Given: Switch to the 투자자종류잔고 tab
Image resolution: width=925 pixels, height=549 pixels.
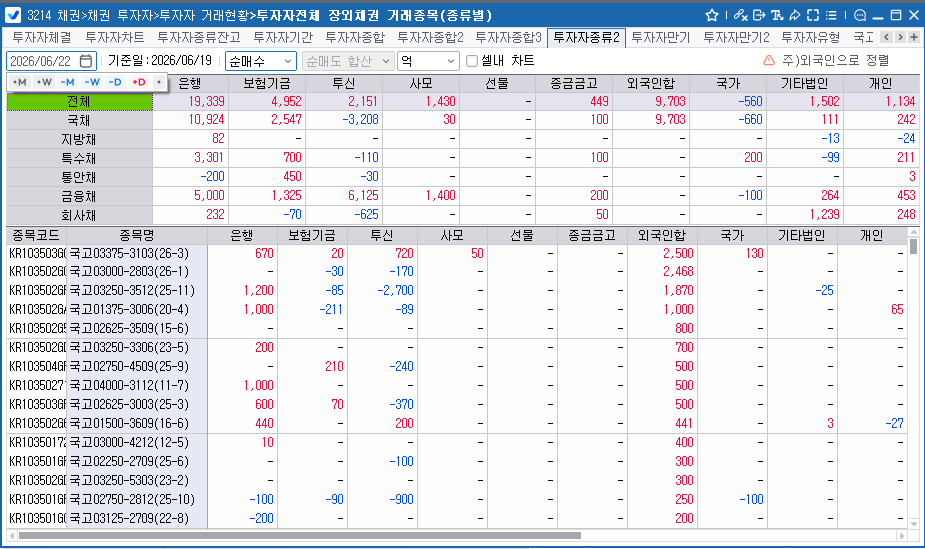Looking at the screenshot, I should point(199,37).
